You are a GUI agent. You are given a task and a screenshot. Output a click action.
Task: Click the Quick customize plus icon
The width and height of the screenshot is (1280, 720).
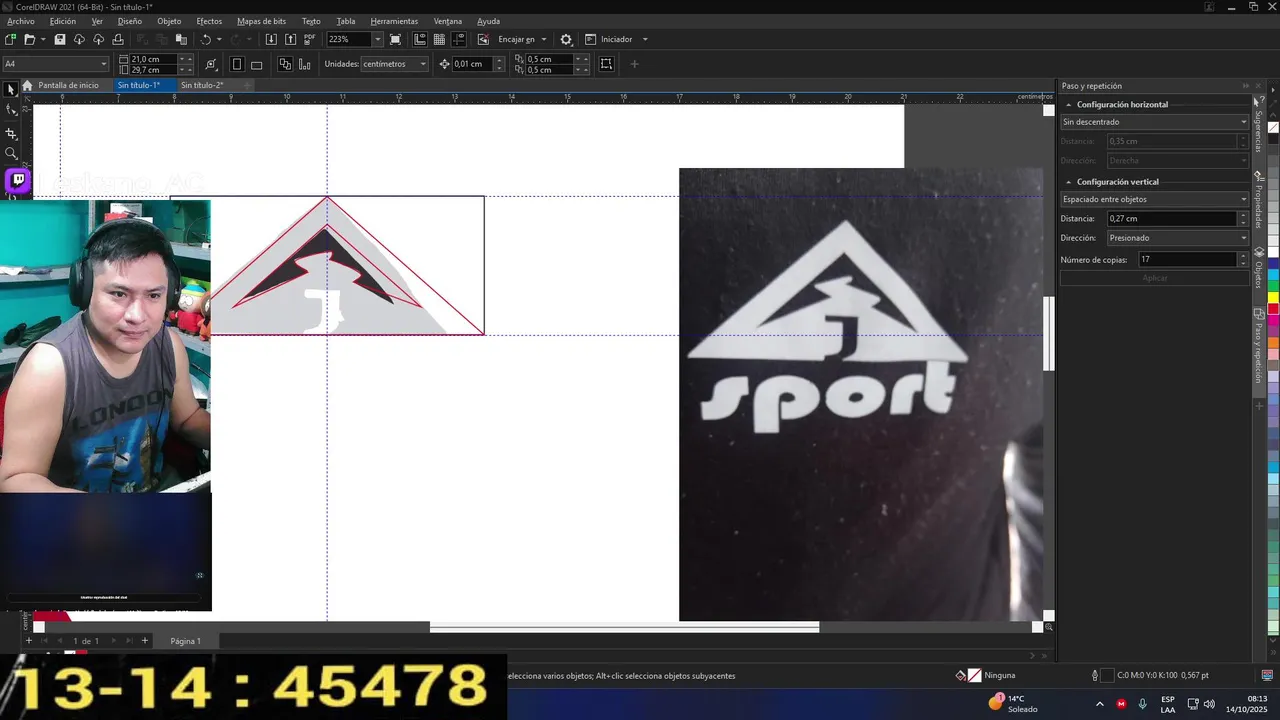[x=634, y=64]
